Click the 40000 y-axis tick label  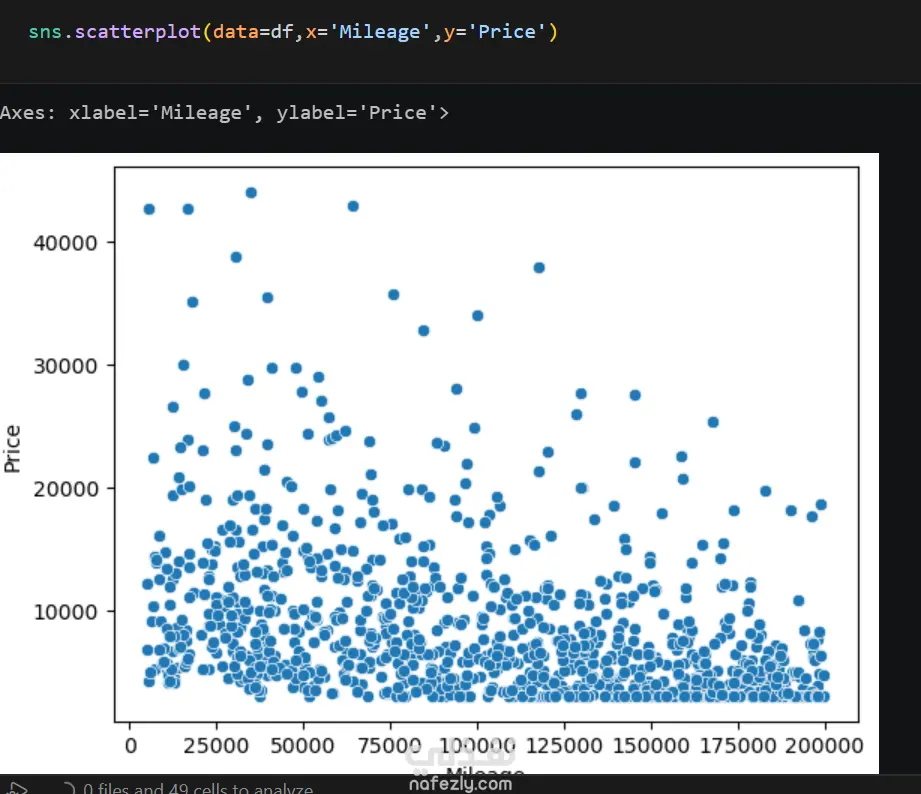[65, 243]
